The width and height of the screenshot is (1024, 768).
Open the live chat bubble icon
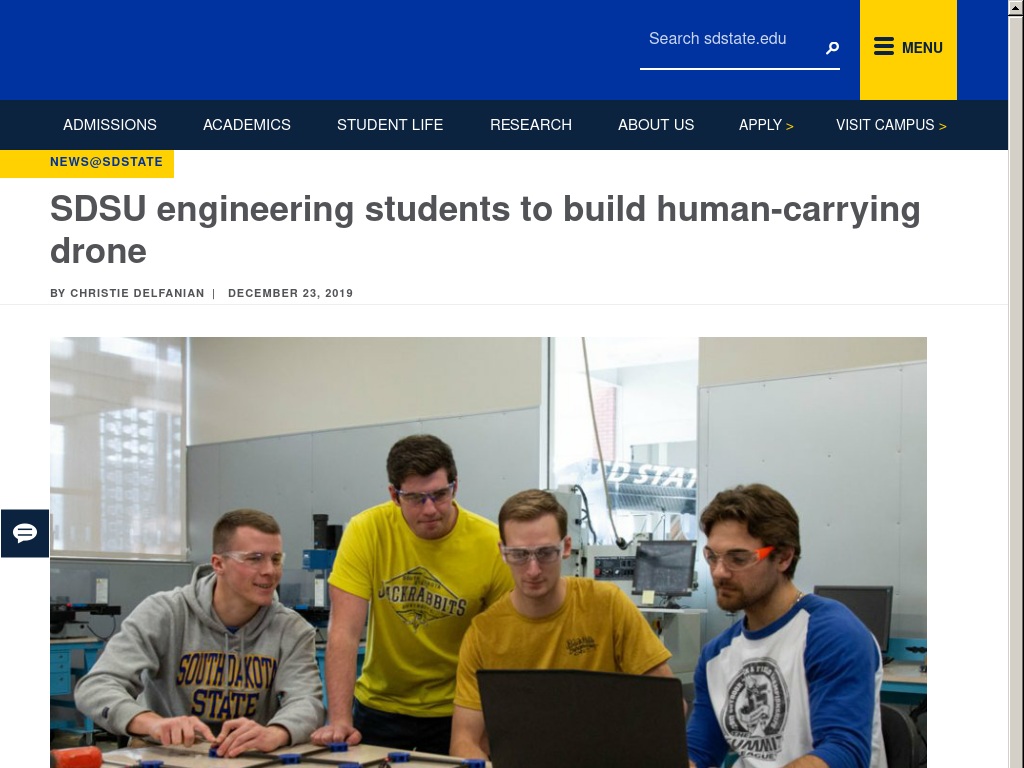(x=25, y=534)
